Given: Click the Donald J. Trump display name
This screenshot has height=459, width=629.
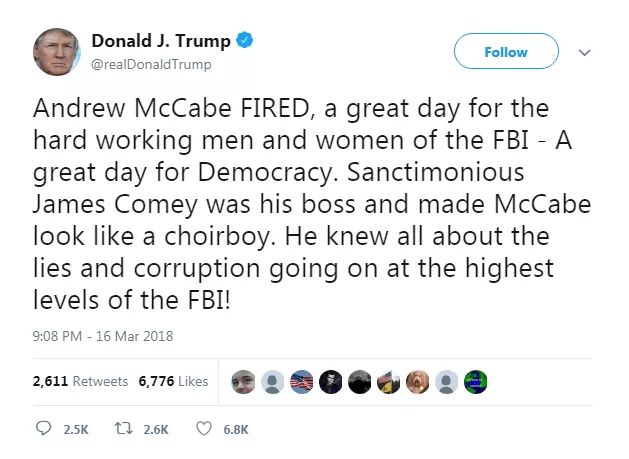Looking at the screenshot, I should [x=160, y=41].
